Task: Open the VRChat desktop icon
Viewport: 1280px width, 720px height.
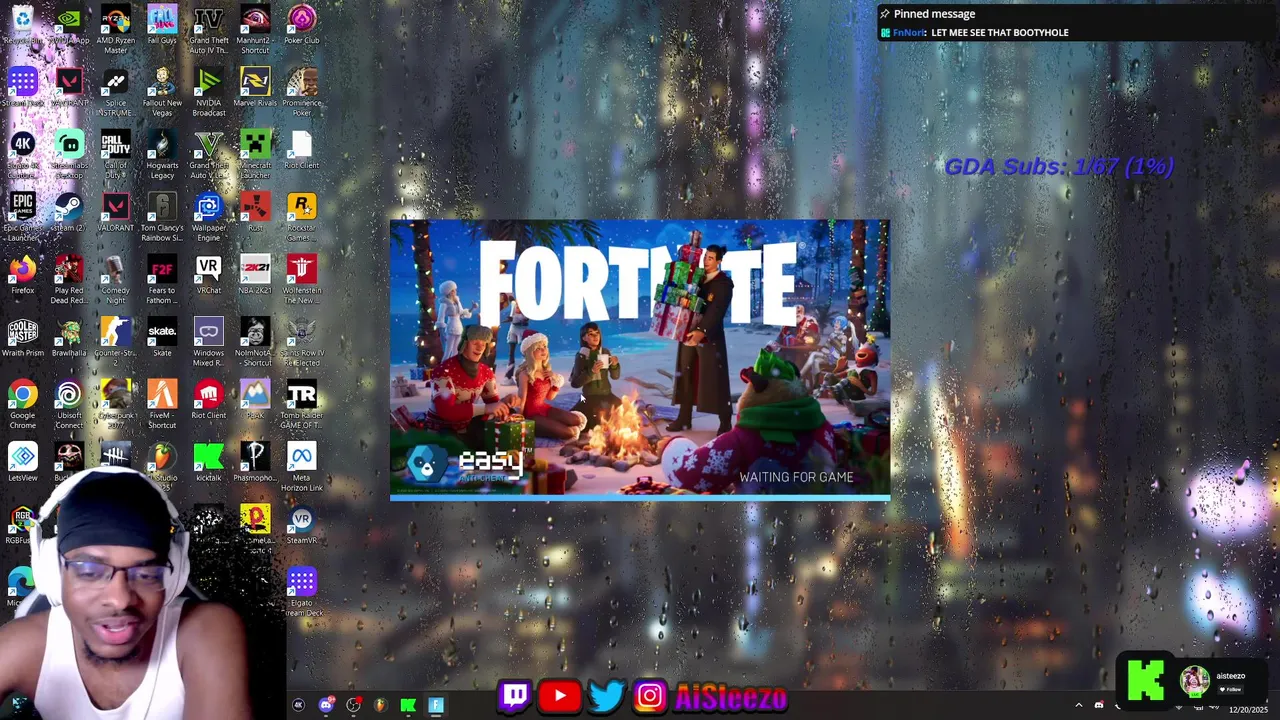Action: (208, 275)
